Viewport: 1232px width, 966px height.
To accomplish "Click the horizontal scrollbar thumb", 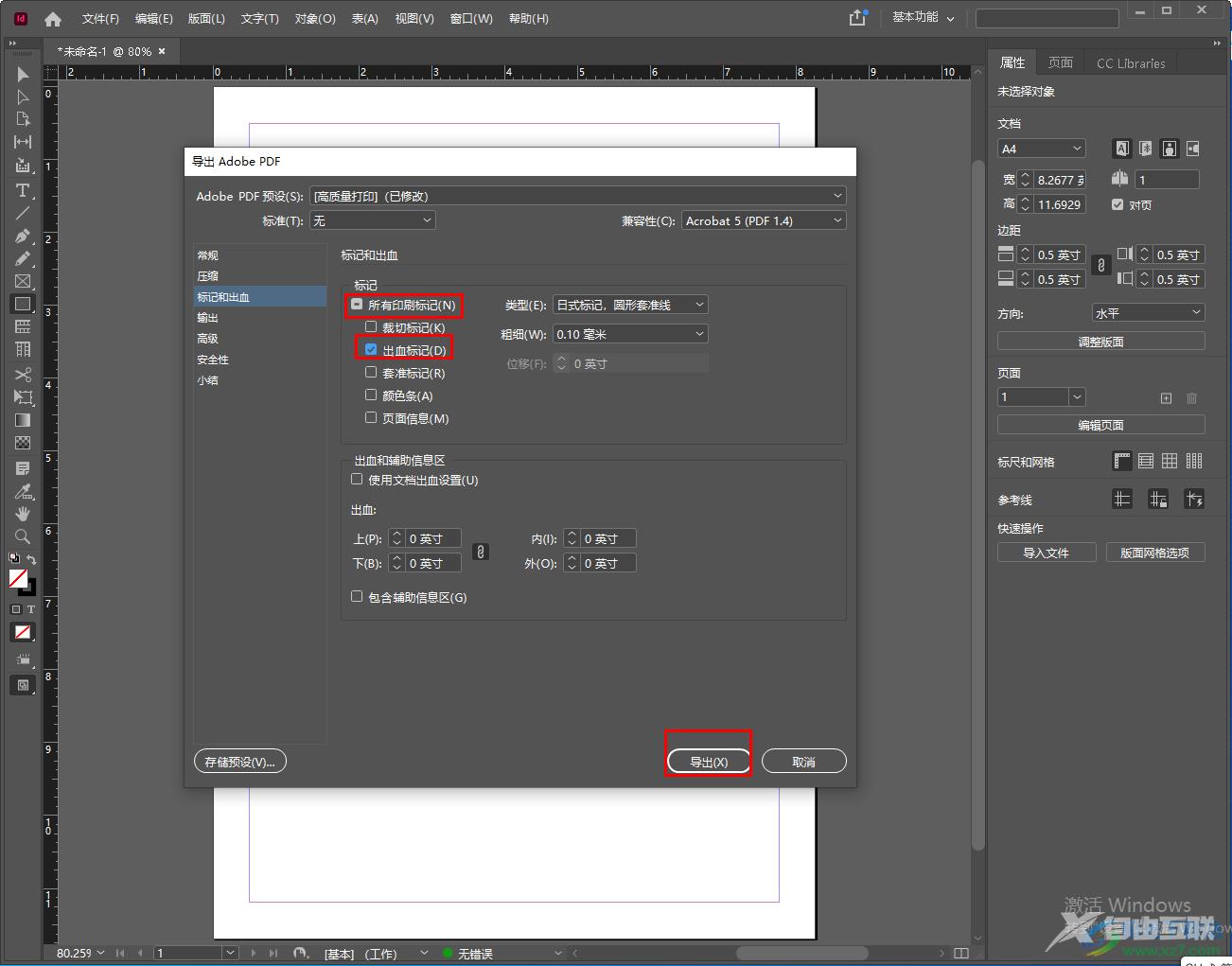I will [x=802, y=953].
